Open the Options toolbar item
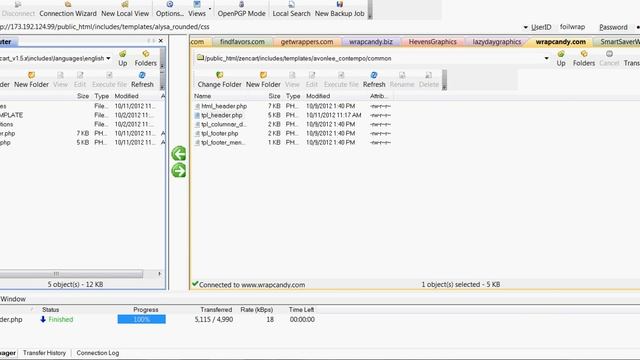 click(169, 9)
